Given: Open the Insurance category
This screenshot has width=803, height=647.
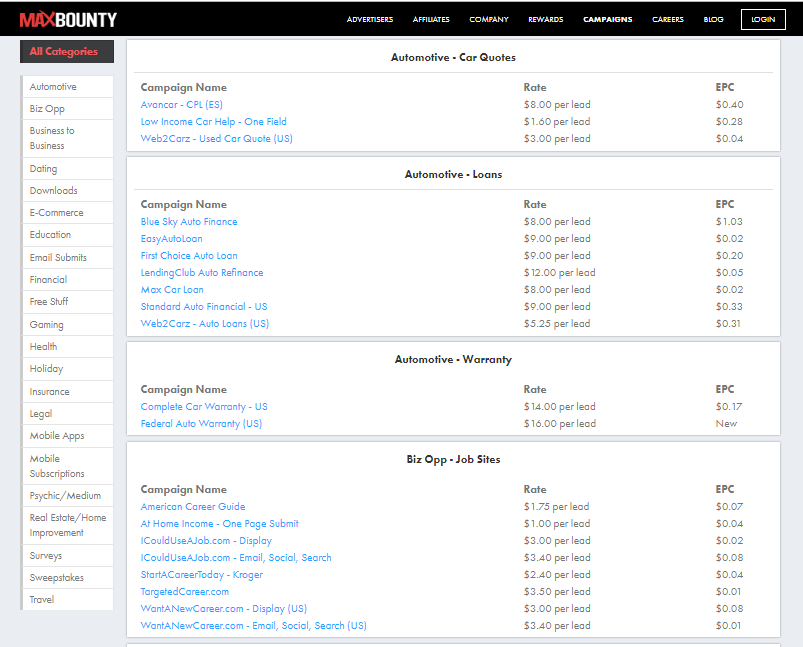Looking at the screenshot, I should point(68,392).
